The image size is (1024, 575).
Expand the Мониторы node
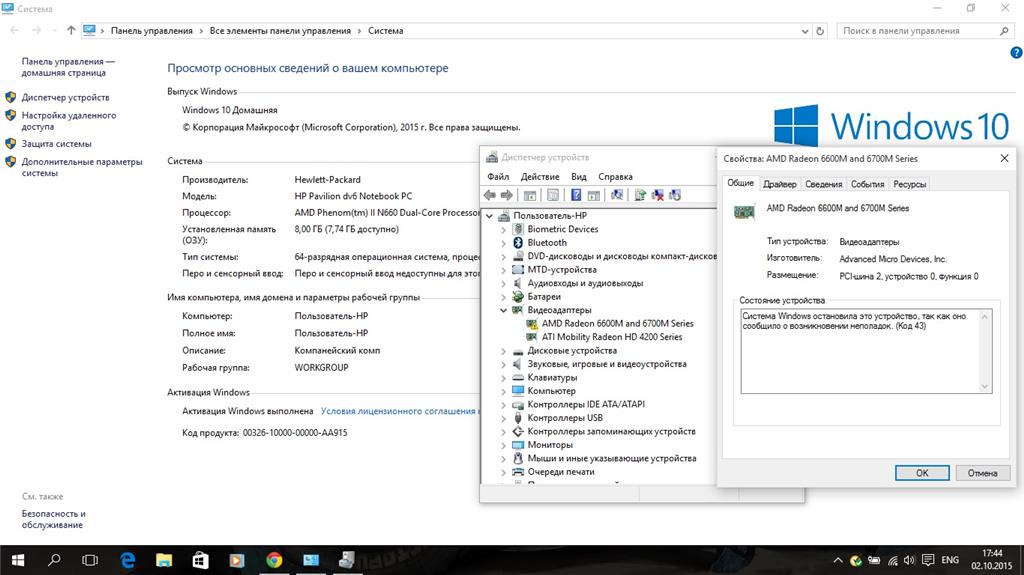(x=503, y=445)
